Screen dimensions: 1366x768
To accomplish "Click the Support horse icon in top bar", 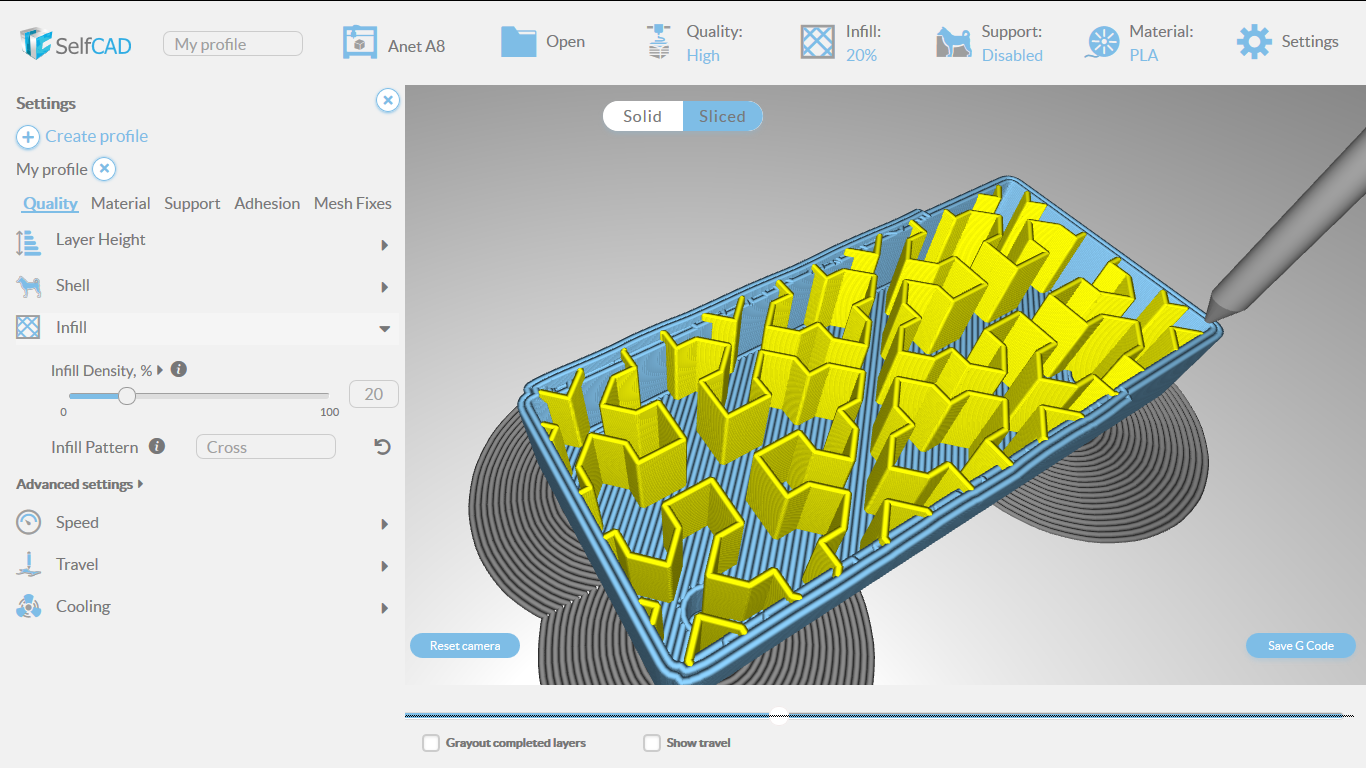I will (x=953, y=42).
